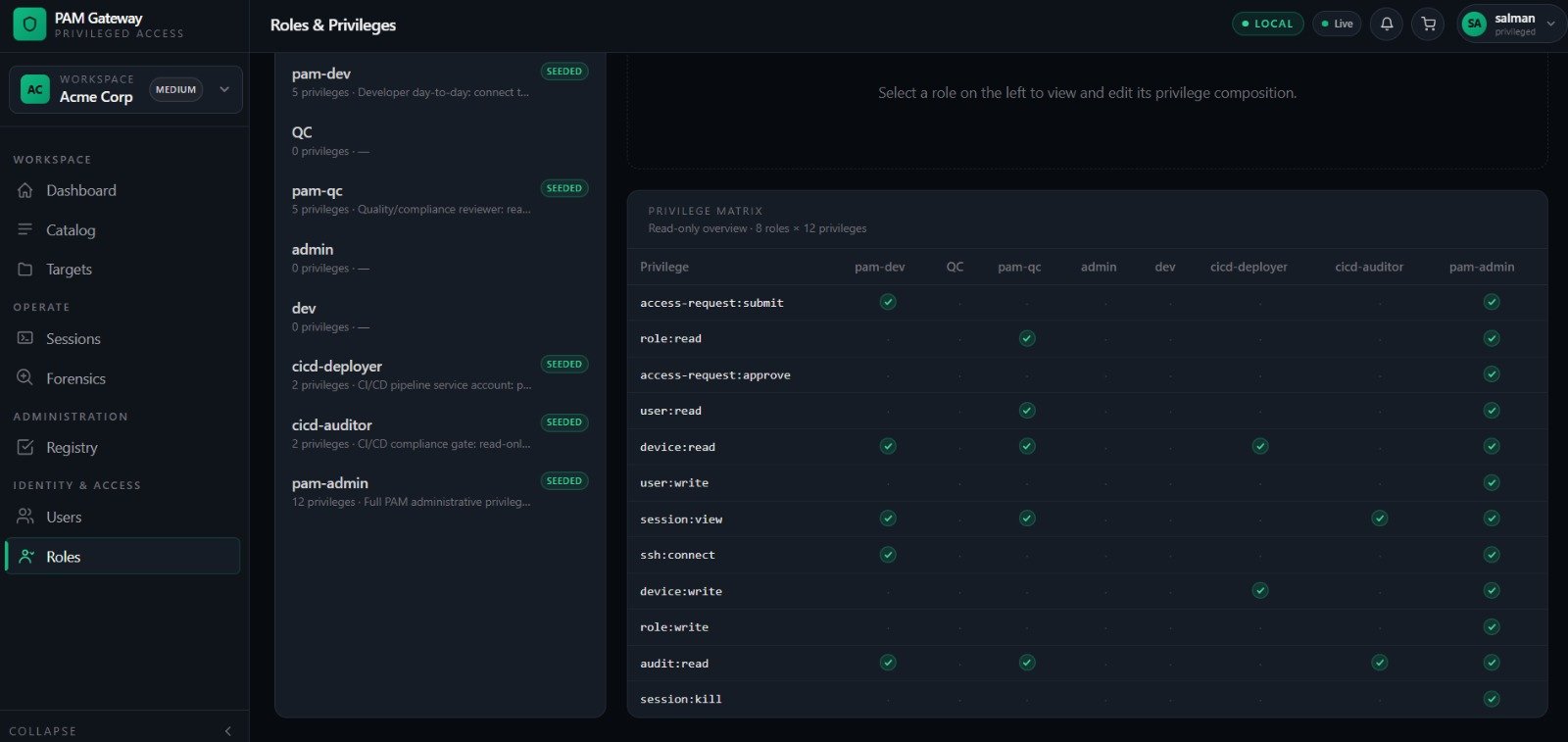Click SEEDED badge on cicd-deployer
The image size is (1568, 742).
(x=564, y=364)
